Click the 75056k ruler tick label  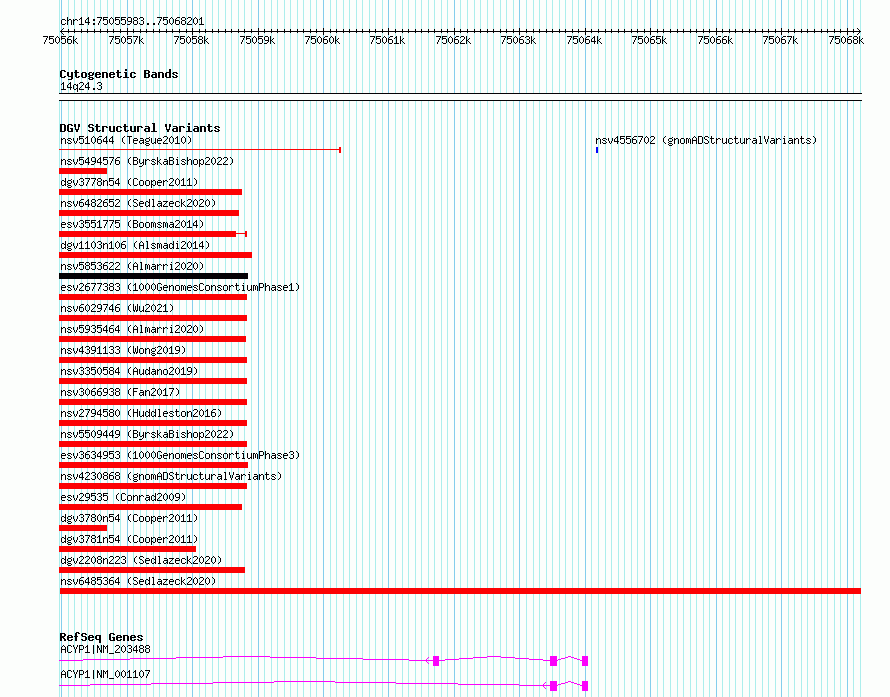coord(61,40)
